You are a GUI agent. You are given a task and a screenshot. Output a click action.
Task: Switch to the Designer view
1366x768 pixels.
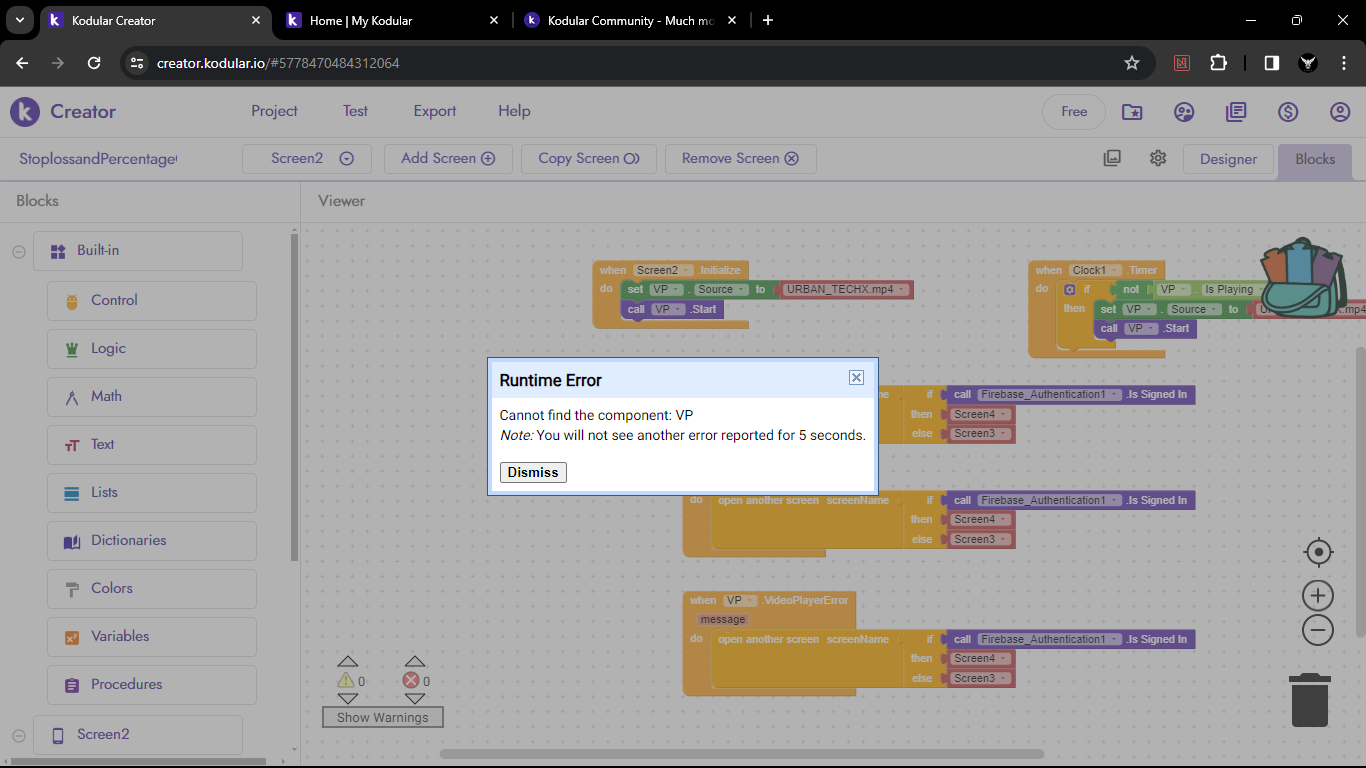pos(1228,159)
